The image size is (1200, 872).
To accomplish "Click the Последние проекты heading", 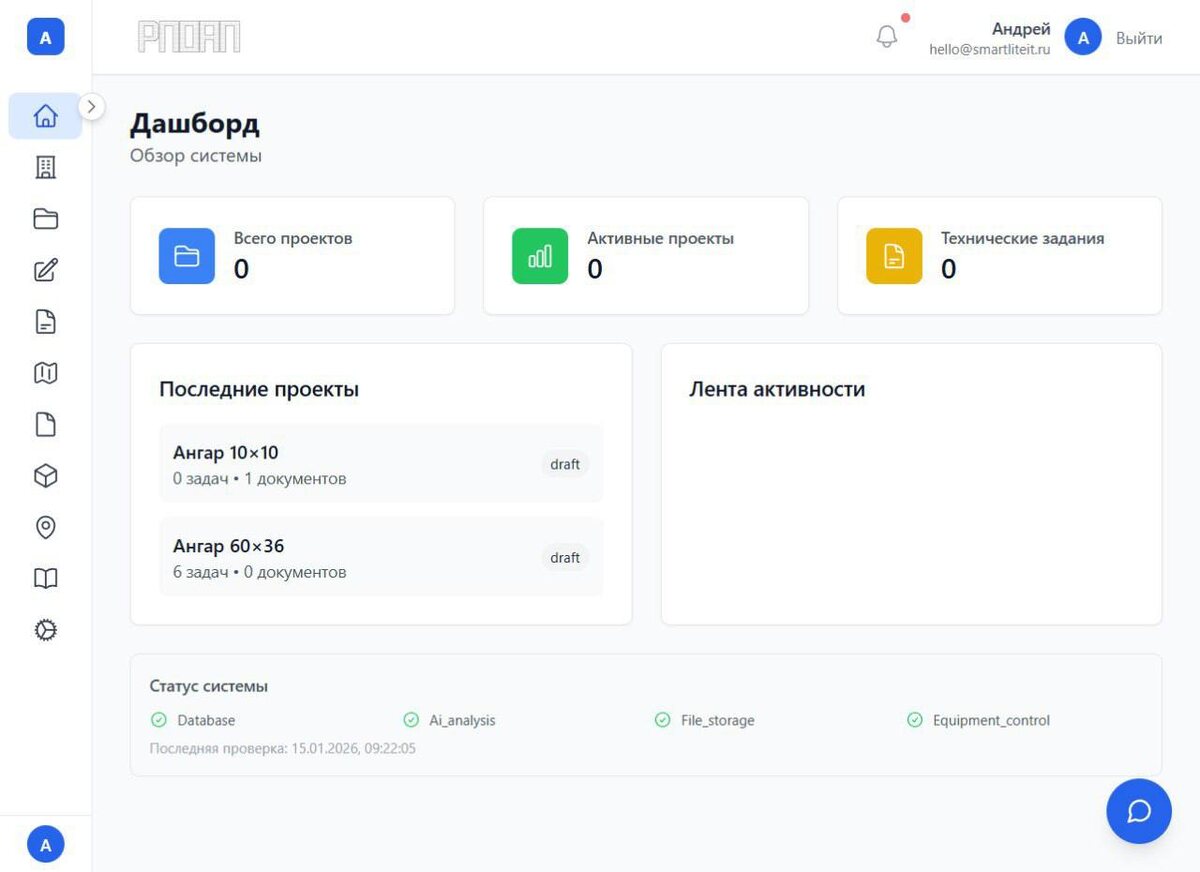I will (x=259, y=389).
